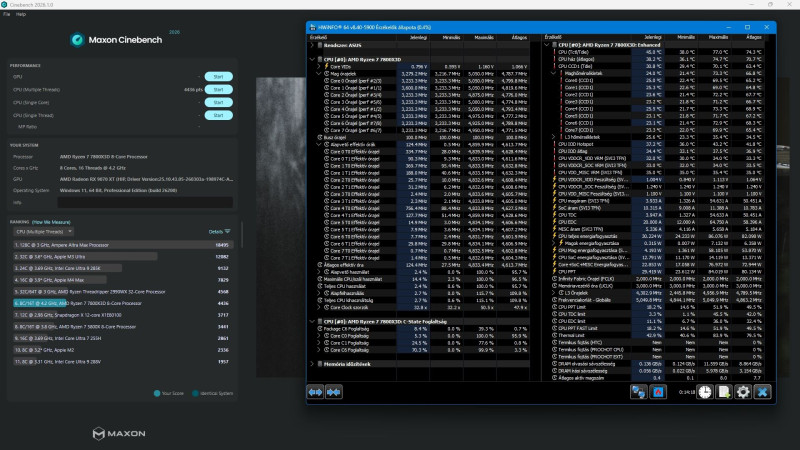
Task: Select the Apple M3 Ultra ranking entry
Action: 121,257
